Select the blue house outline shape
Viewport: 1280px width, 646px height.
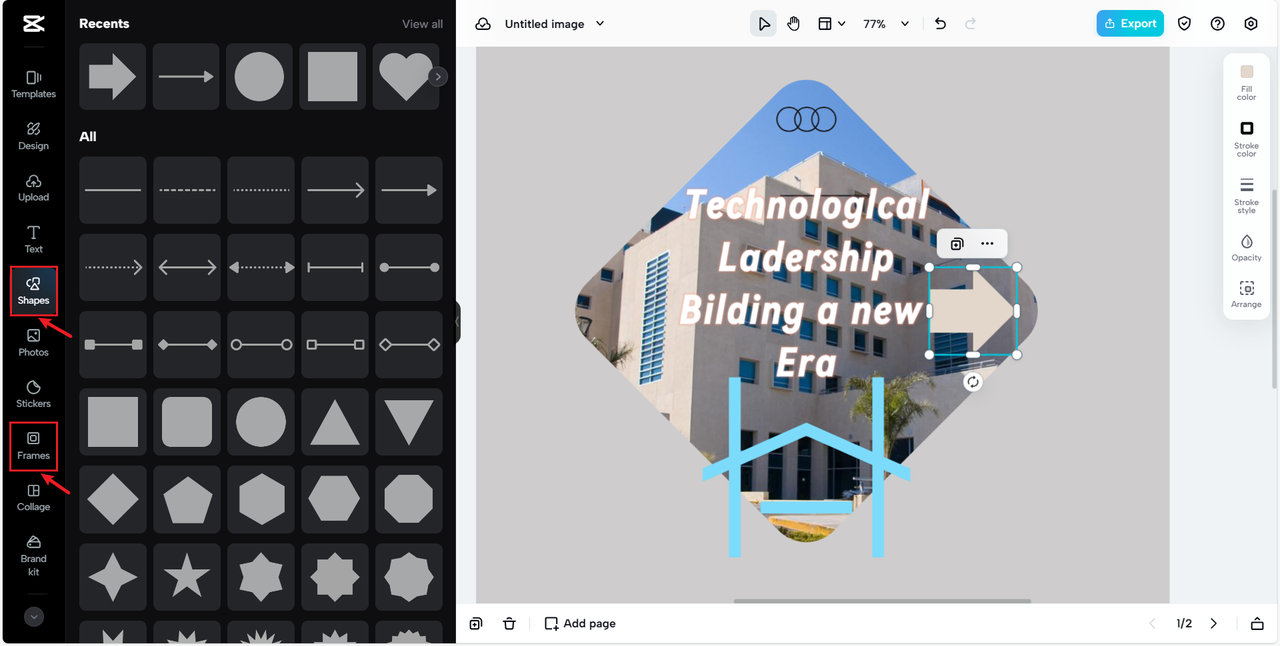point(806,466)
